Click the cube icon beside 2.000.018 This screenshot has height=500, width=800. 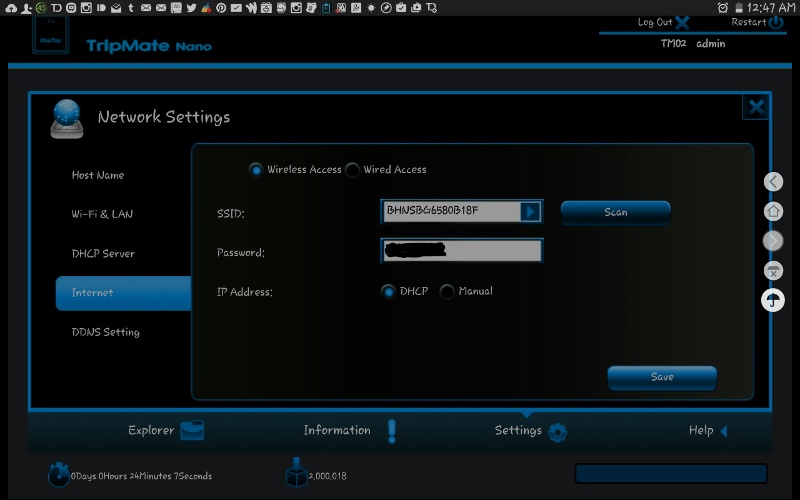(x=296, y=473)
